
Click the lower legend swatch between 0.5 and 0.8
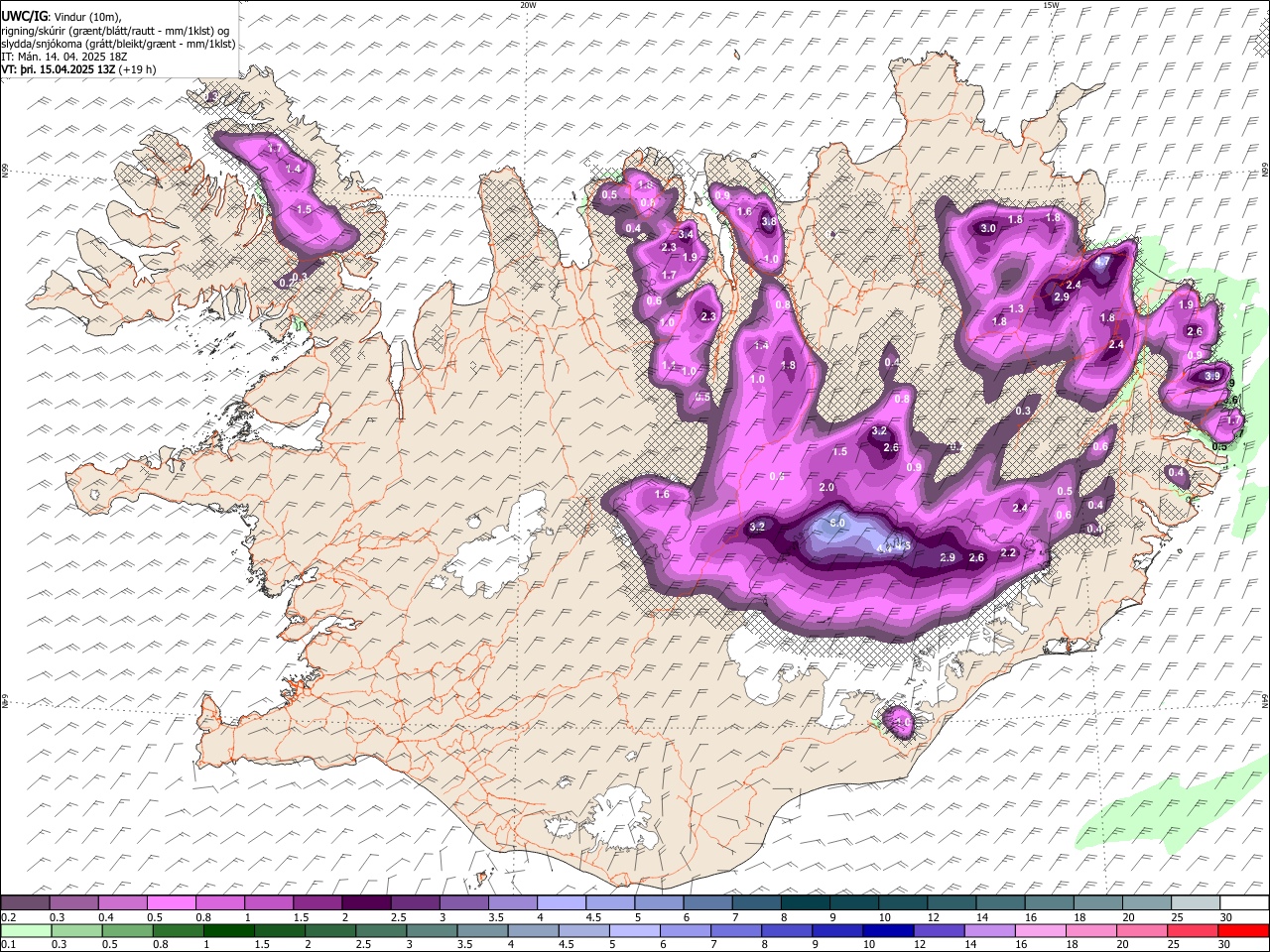tap(127, 930)
